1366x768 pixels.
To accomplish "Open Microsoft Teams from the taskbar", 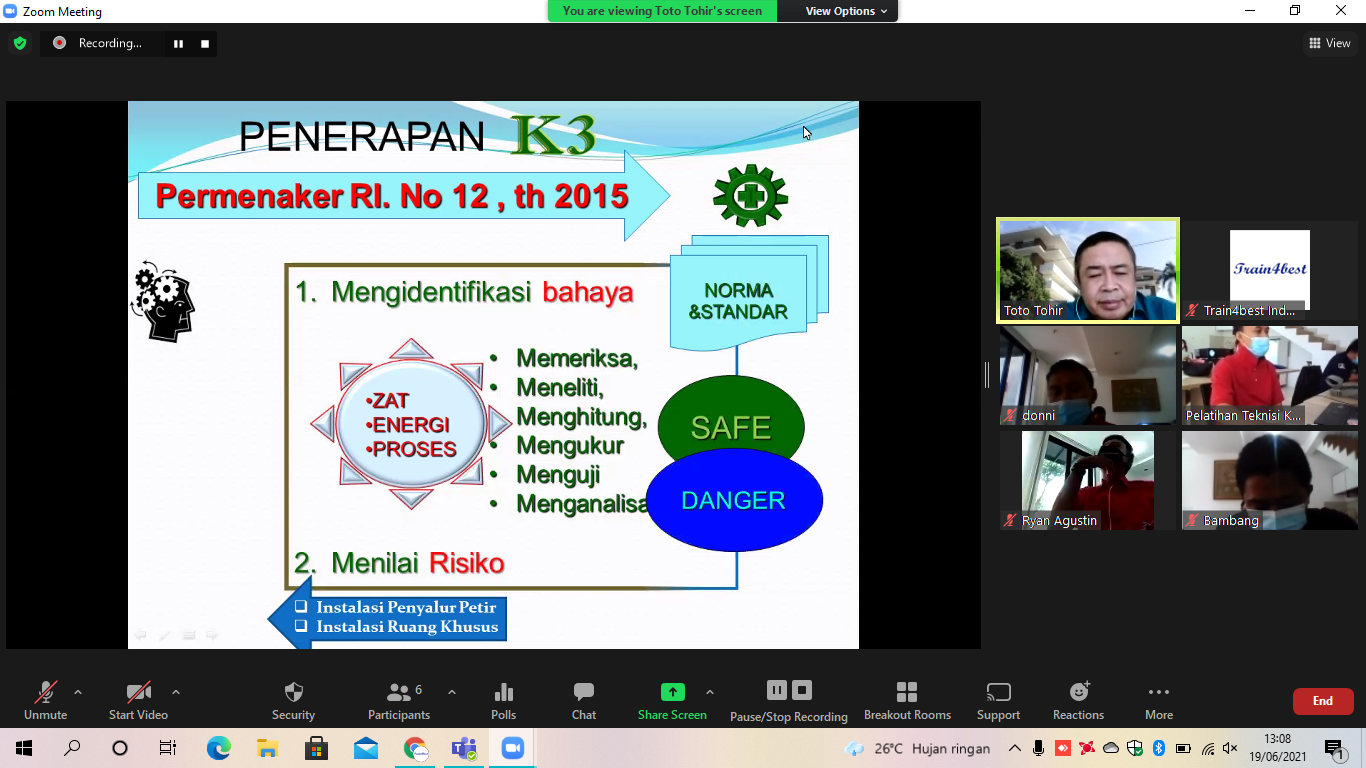I will coord(464,748).
